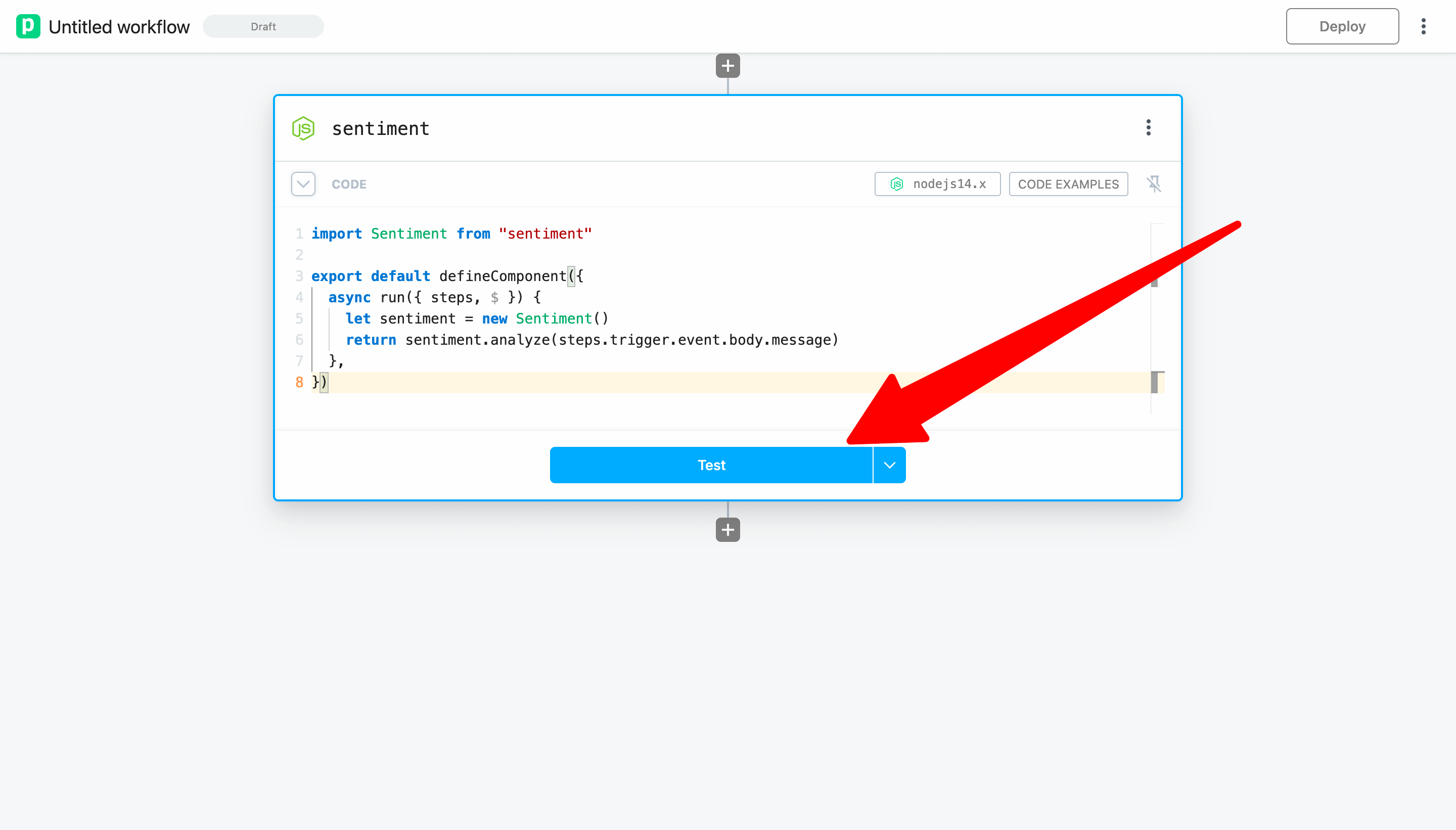
Task: Expand the Test button dropdown arrow
Action: pos(889,465)
